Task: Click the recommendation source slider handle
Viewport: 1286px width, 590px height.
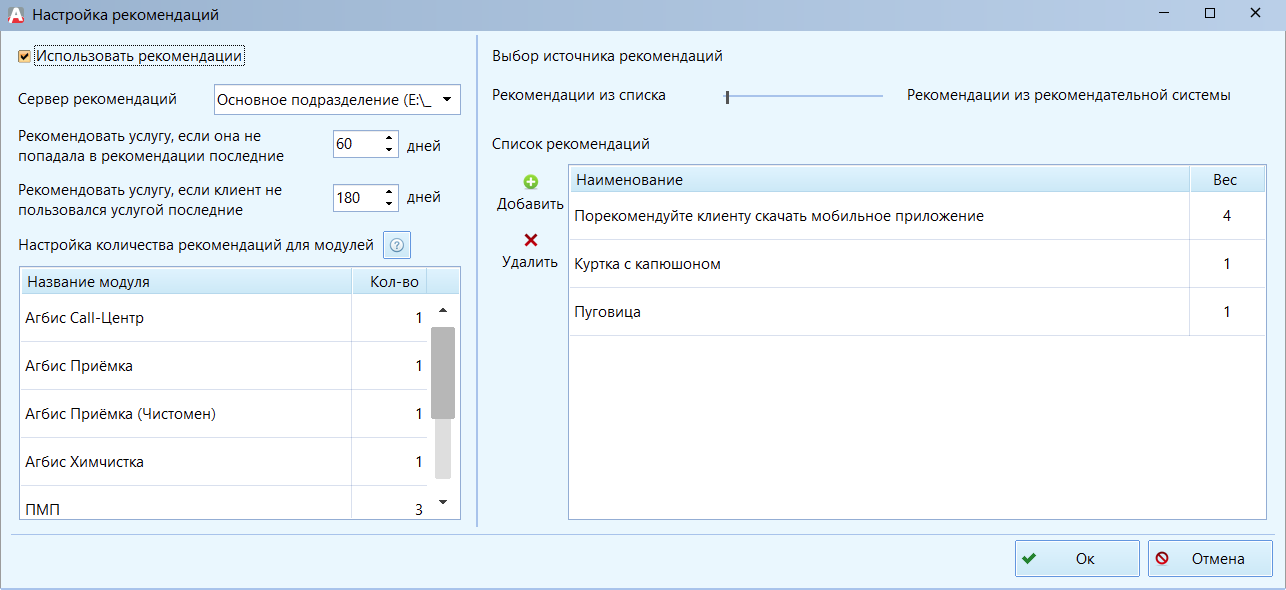Action: click(728, 97)
